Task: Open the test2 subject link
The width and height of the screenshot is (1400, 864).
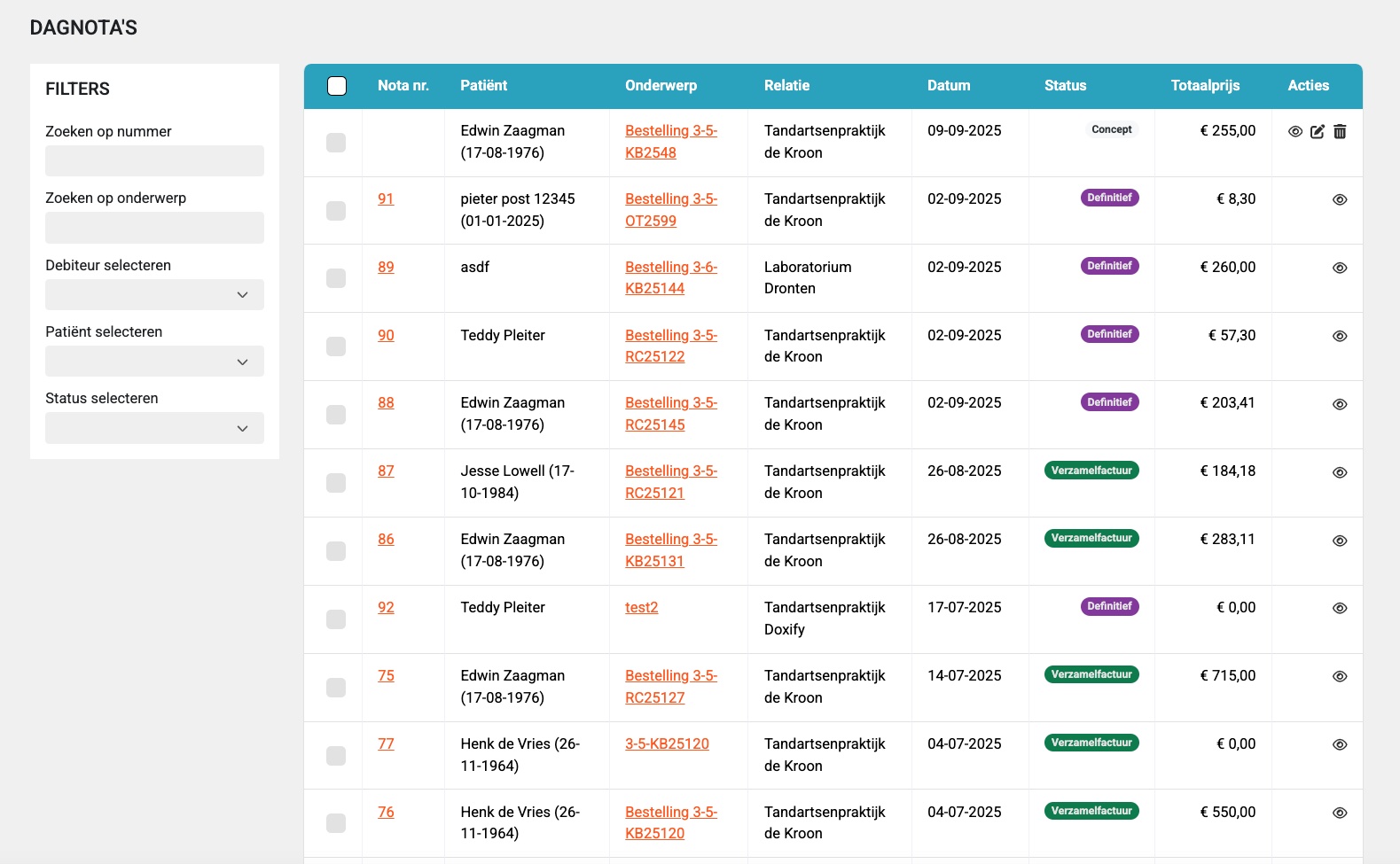Action: (x=641, y=608)
